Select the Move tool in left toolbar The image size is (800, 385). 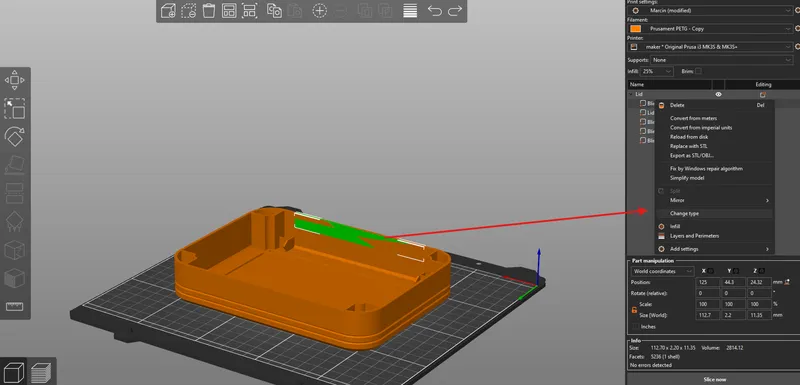[15, 80]
